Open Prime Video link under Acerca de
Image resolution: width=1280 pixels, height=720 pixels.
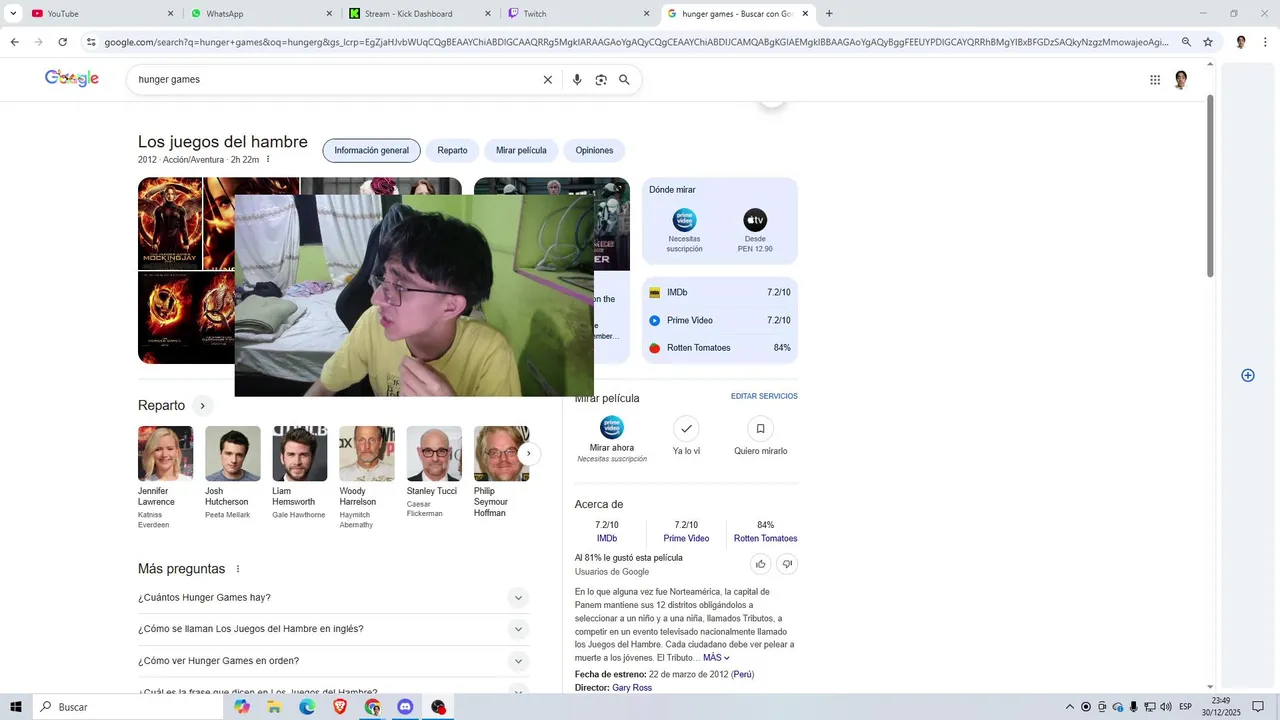[x=686, y=539]
